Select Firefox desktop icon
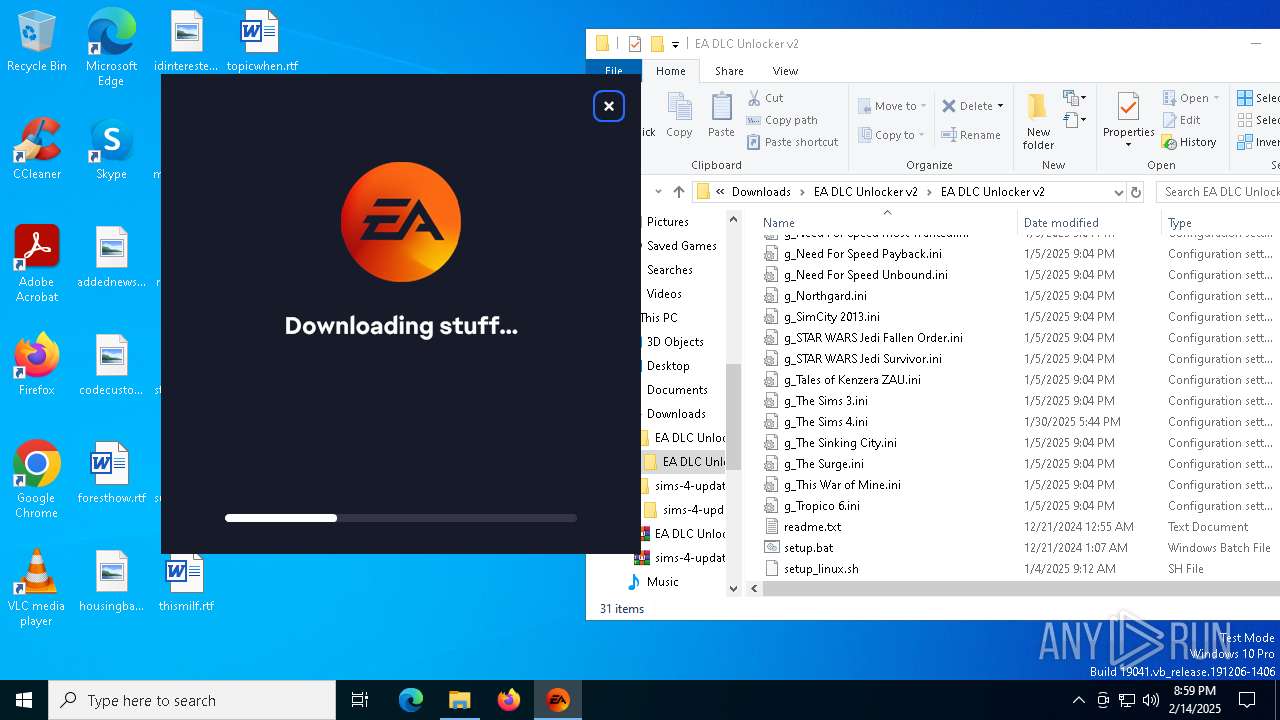The image size is (1280, 720). coord(37,364)
